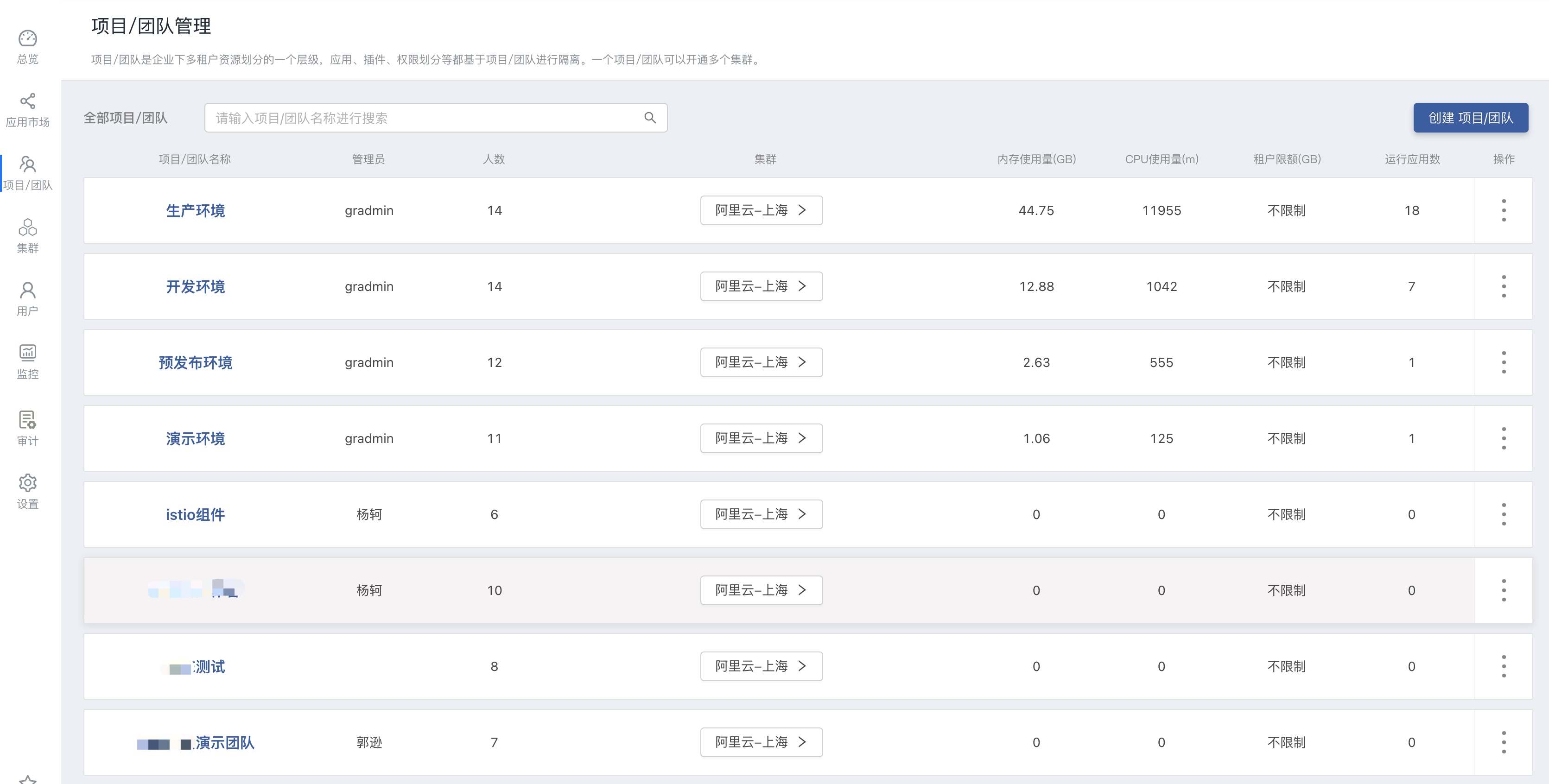Open the 生产环境 project link
The height and width of the screenshot is (784, 1549).
pyautogui.click(x=196, y=210)
